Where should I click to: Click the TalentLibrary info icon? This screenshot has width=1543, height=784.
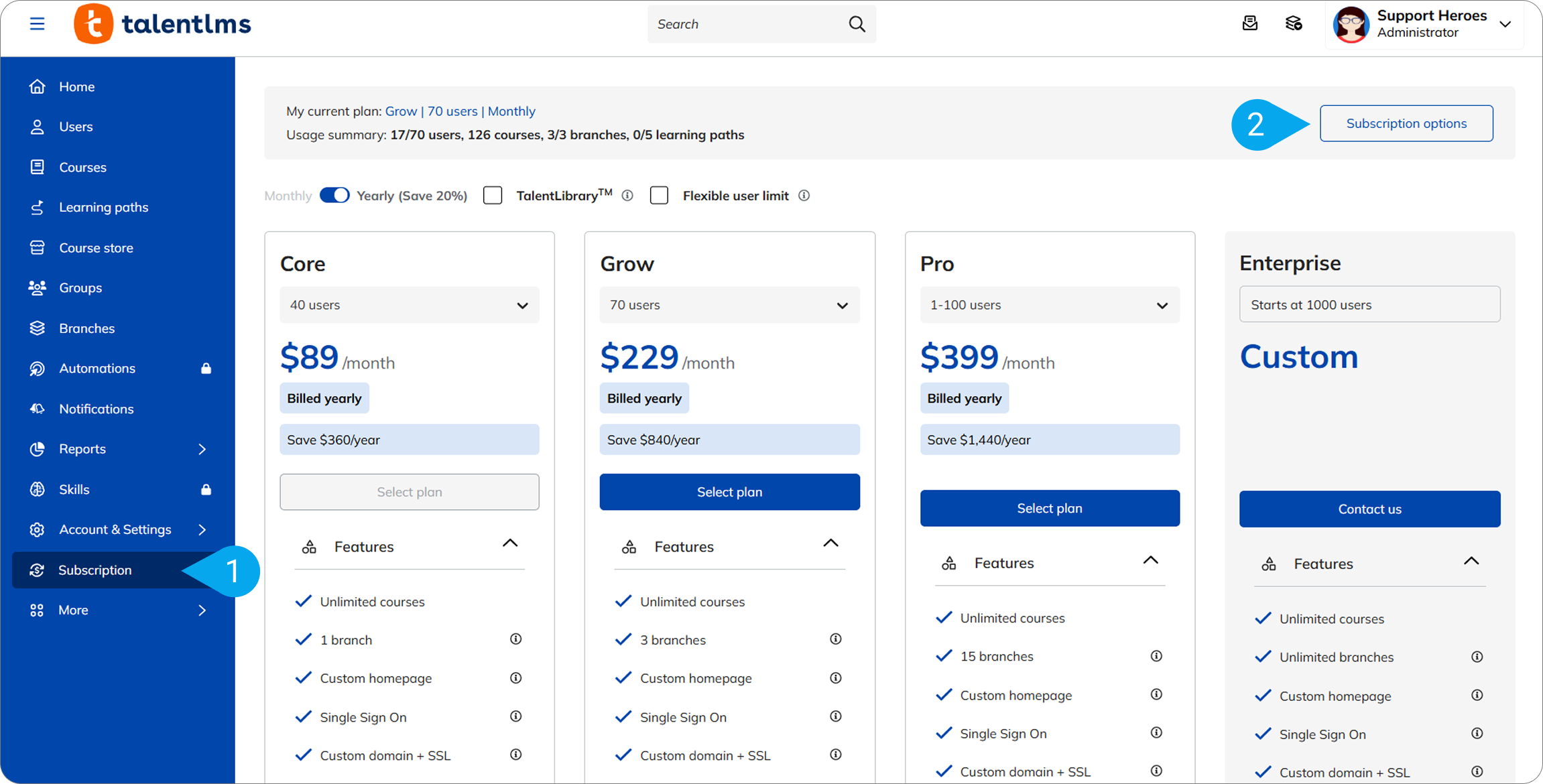tap(627, 196)
